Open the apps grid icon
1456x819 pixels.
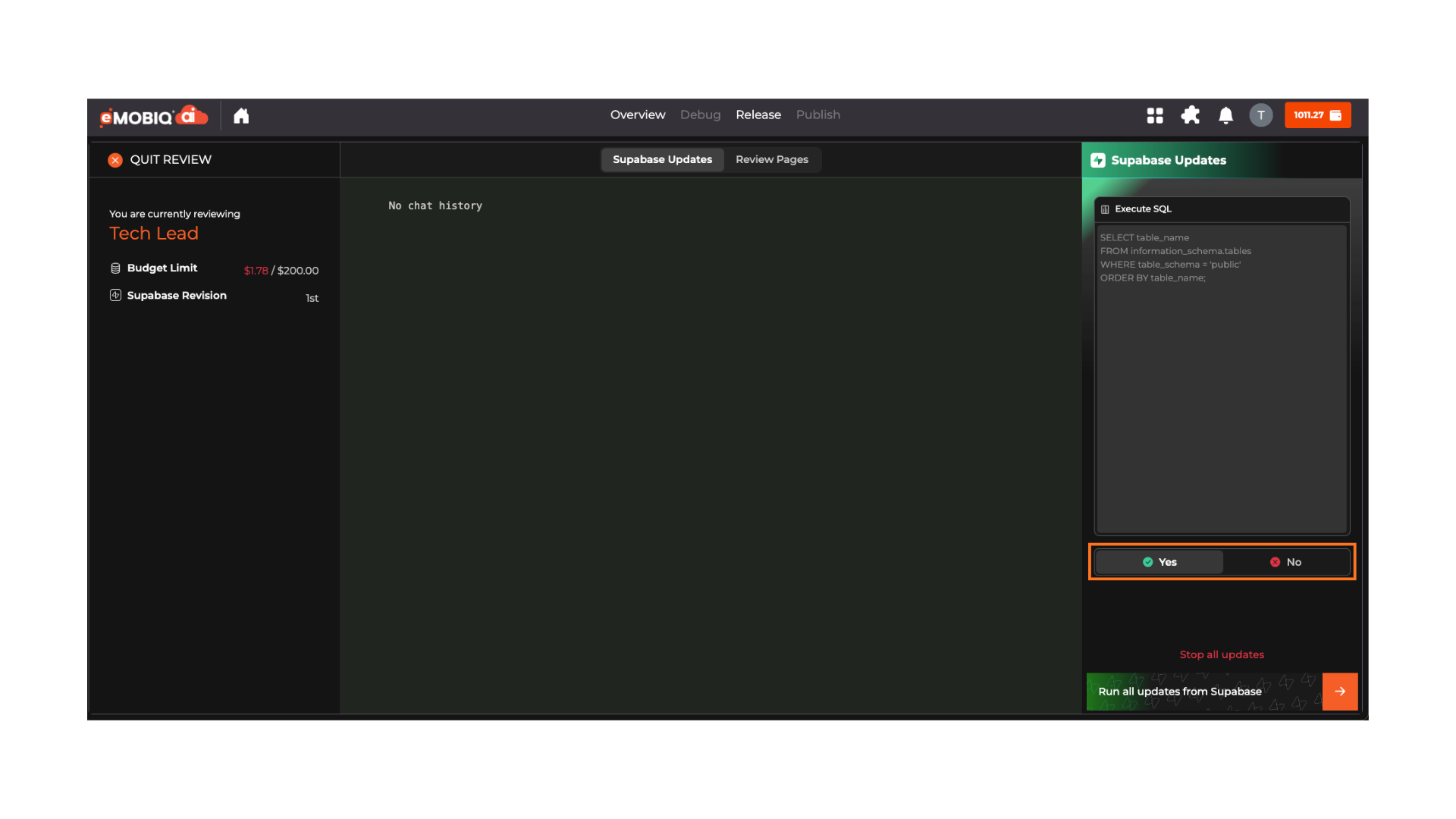pos(1155,115)
